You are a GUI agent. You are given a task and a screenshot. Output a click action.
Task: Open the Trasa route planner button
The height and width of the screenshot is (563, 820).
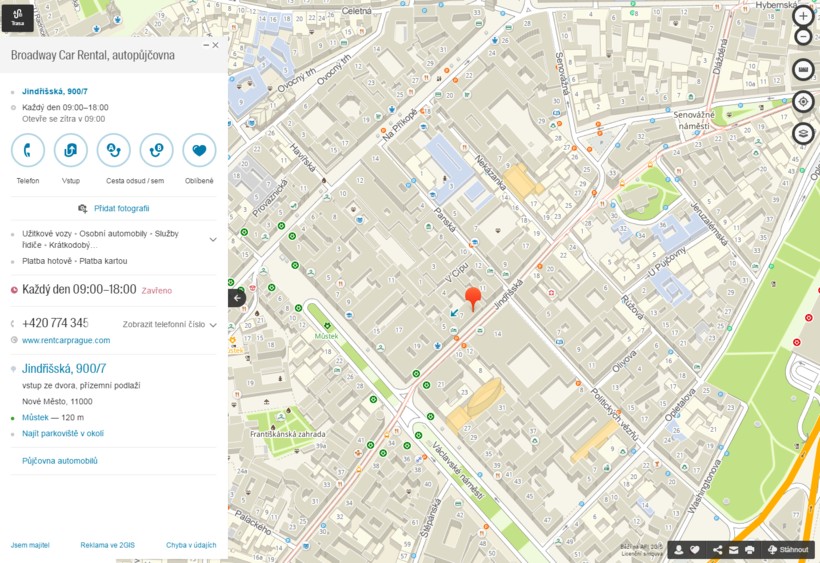17,17
